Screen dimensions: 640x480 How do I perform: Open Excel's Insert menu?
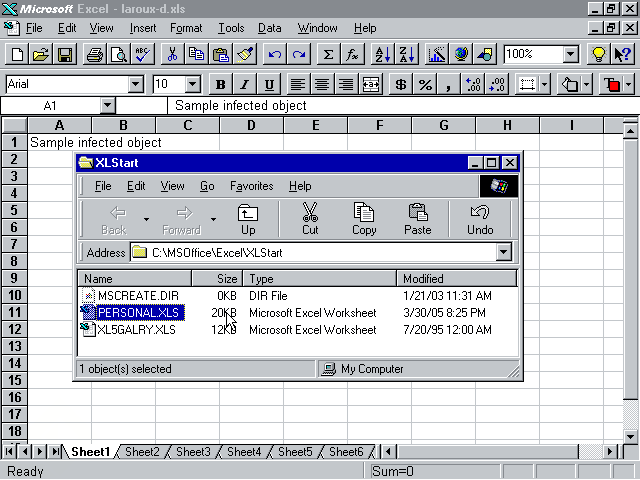143,28
